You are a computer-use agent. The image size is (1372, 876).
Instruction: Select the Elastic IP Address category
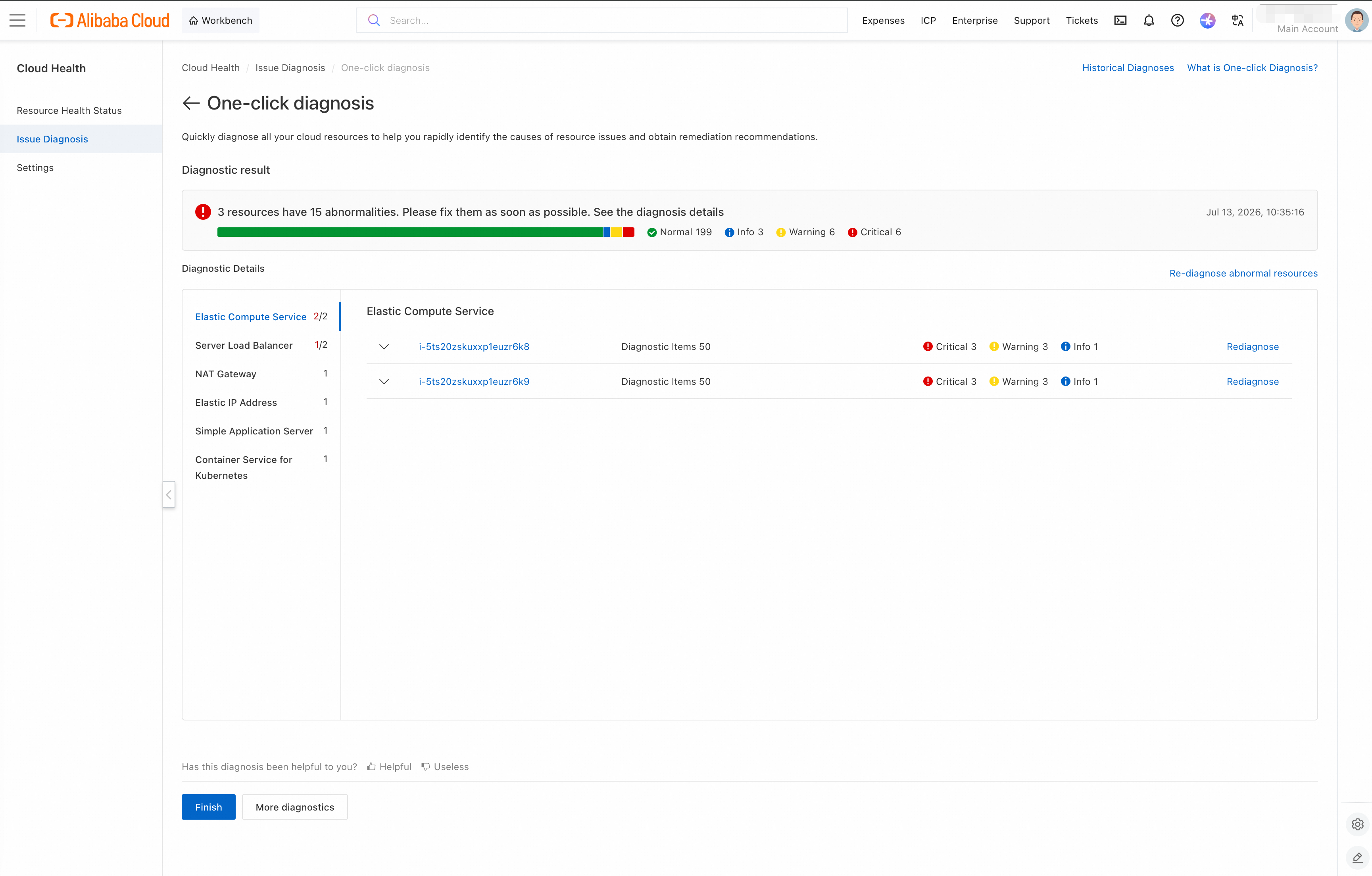click(x=261, y=402)
